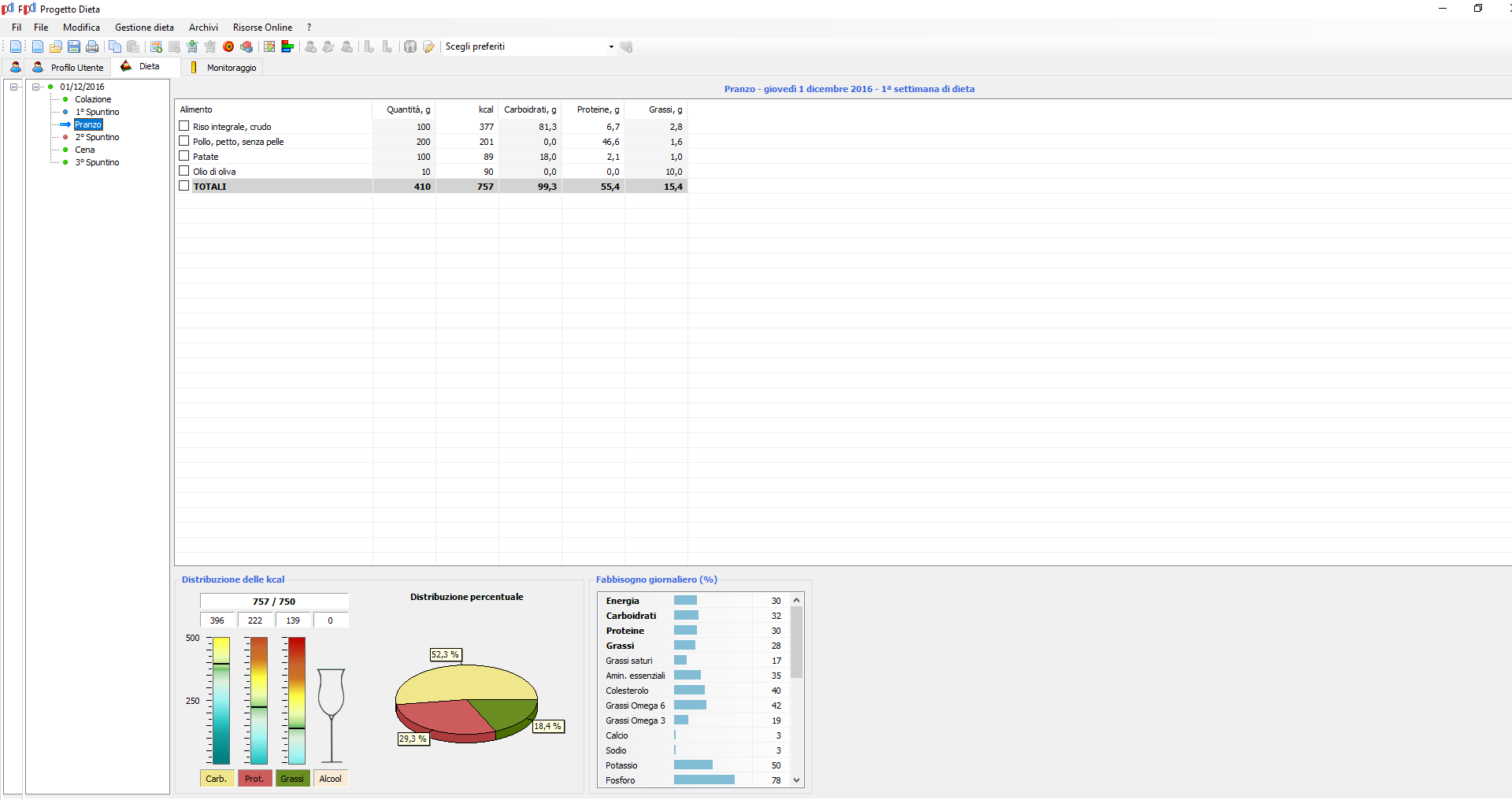This screenshot has width=1512, height=800.
Task: Click the Print toolbar icon
Action: coord(92,47)
